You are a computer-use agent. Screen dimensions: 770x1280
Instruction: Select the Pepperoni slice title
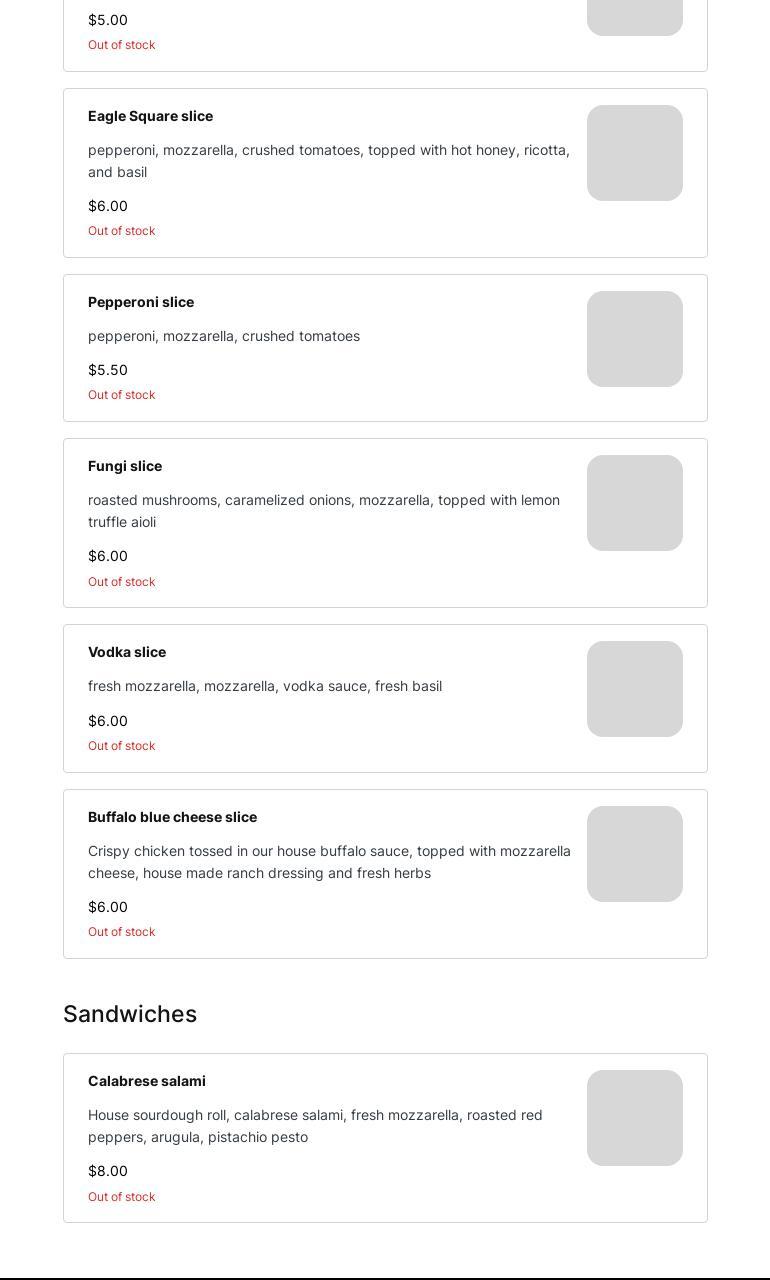click(x=141, y=302)
